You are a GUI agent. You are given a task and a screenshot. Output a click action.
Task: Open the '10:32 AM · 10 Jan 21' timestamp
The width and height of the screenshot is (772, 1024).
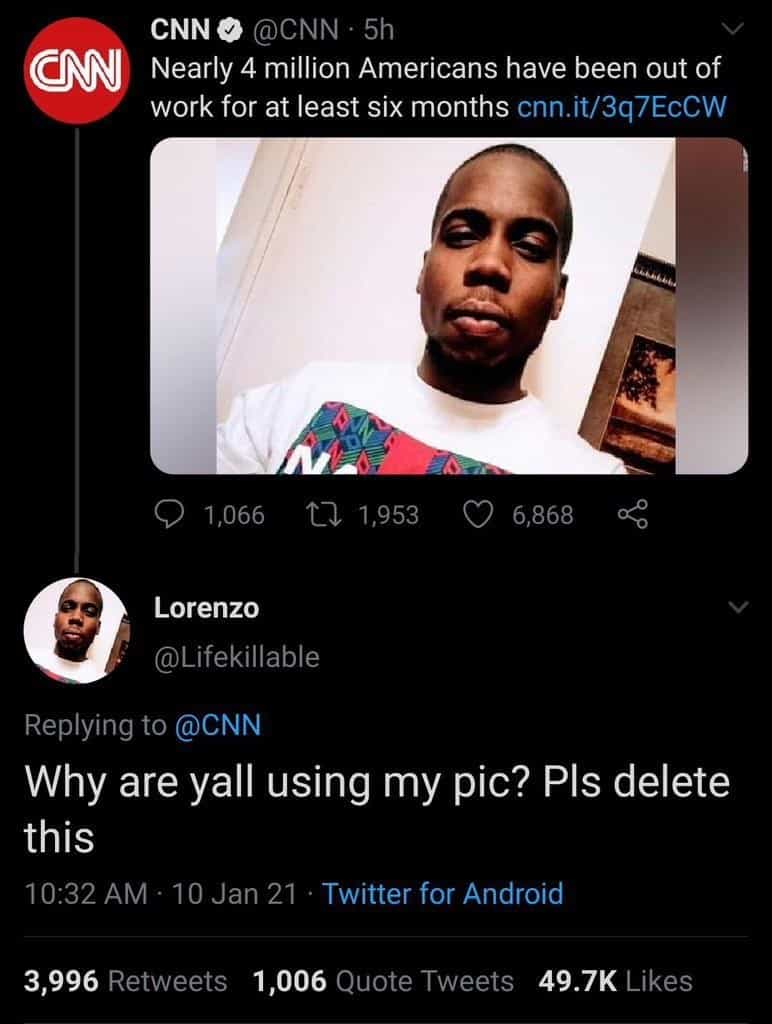click(160, 893)
